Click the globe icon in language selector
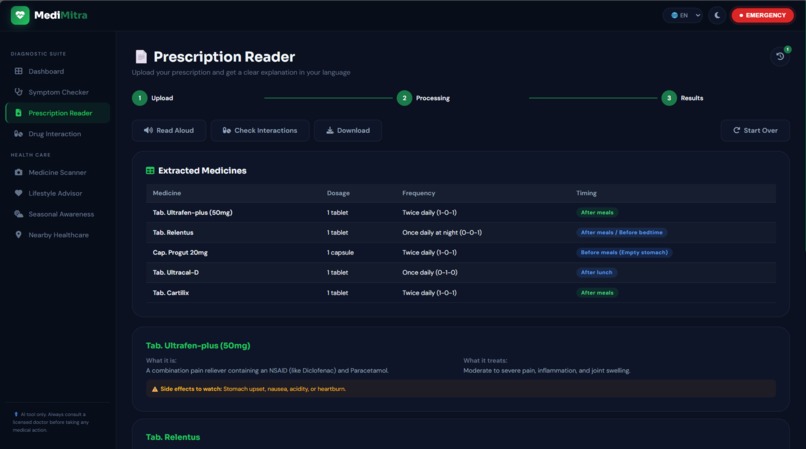 click(x=674, y=15)
